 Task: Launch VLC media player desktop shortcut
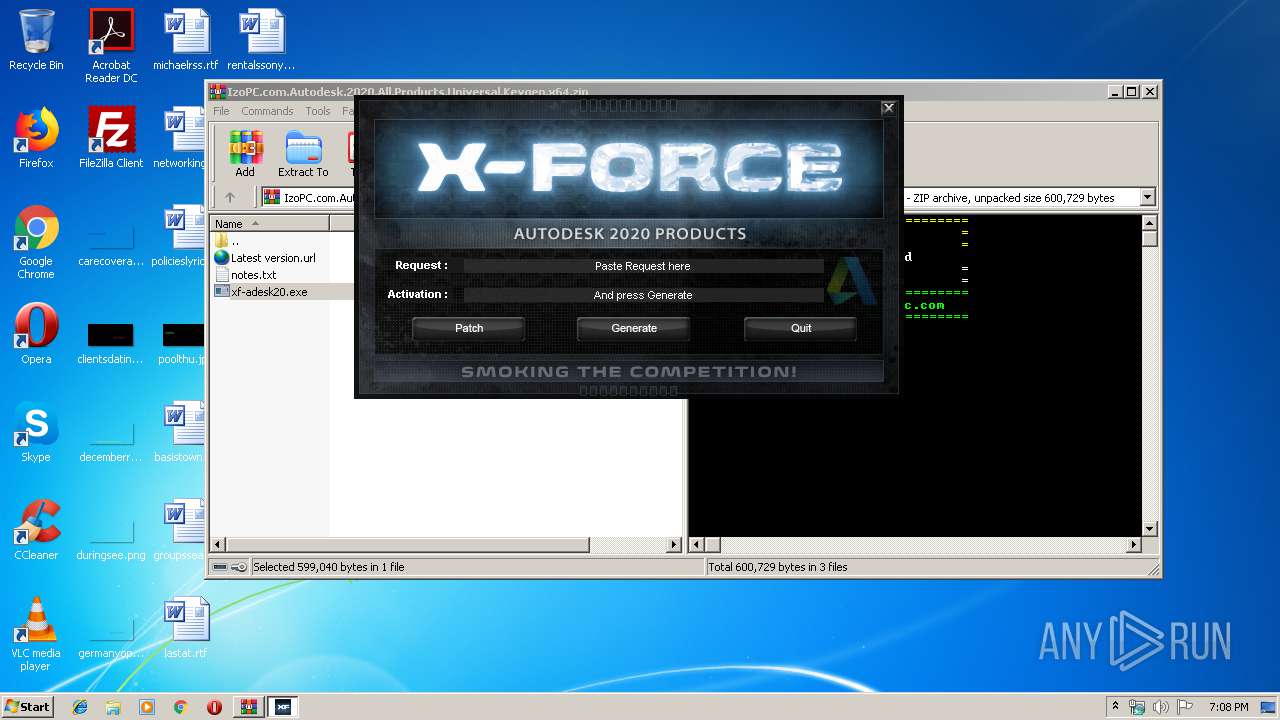[36, 634]
